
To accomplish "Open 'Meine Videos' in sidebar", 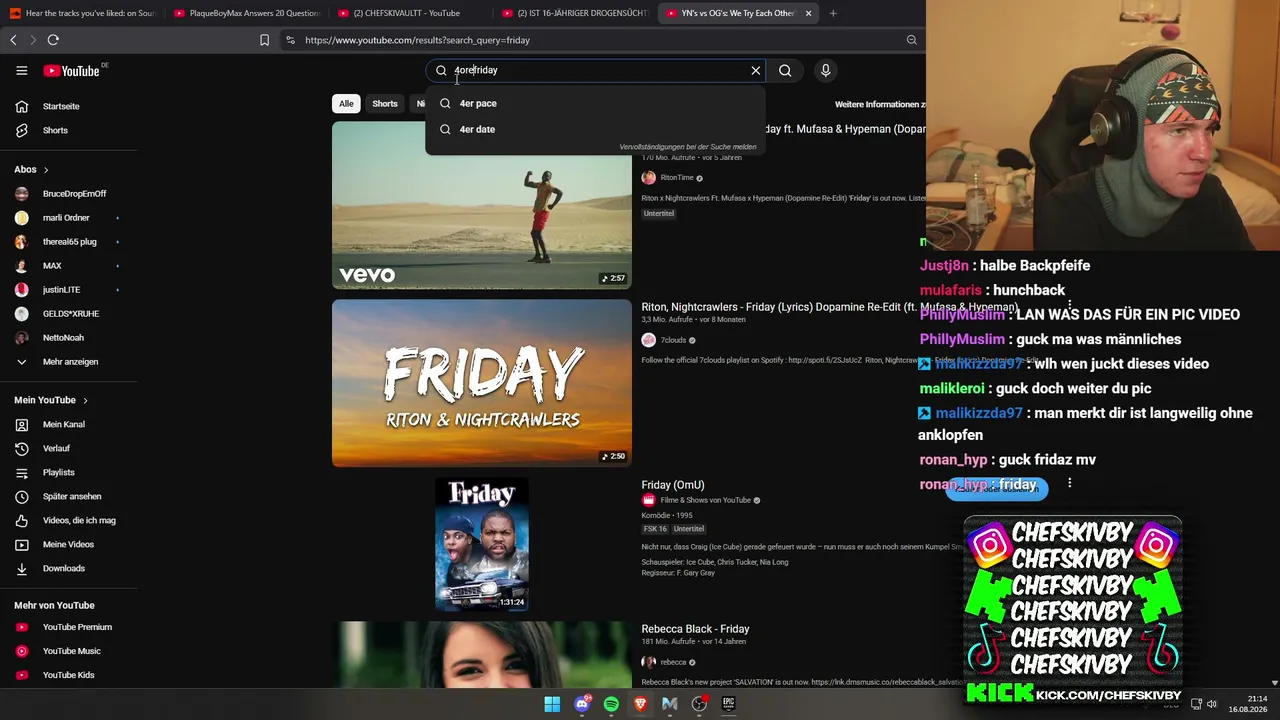I will pyautogui.click(x=68, y=544).
